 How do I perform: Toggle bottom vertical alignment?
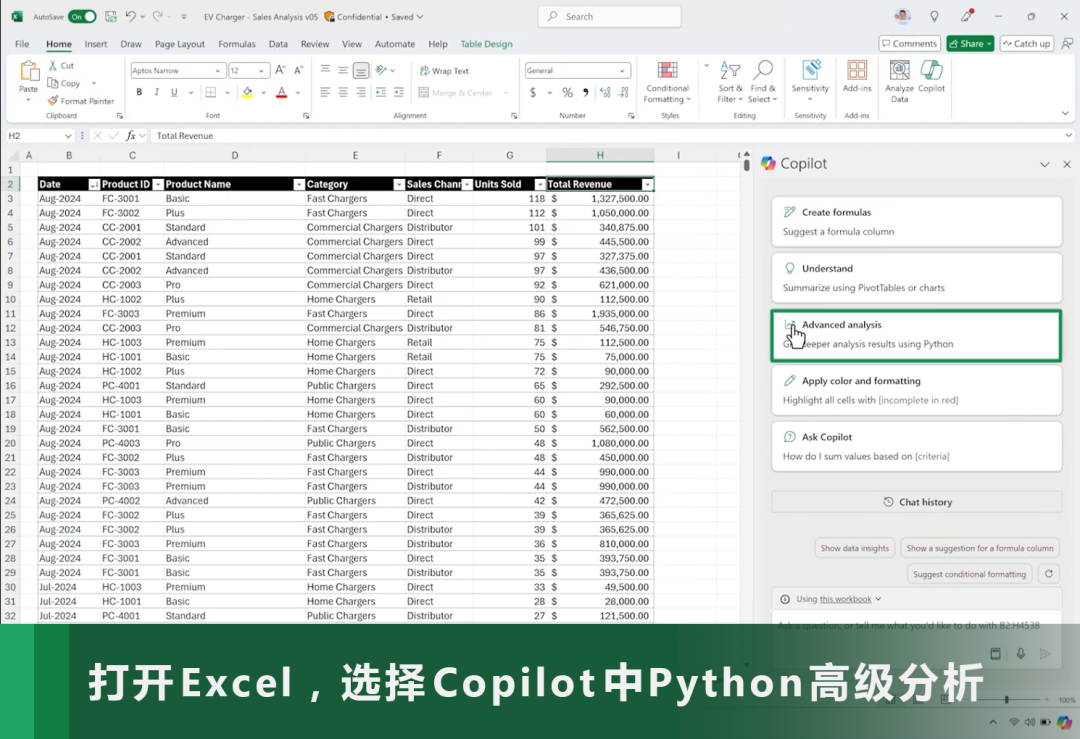[x=361, y=70]
